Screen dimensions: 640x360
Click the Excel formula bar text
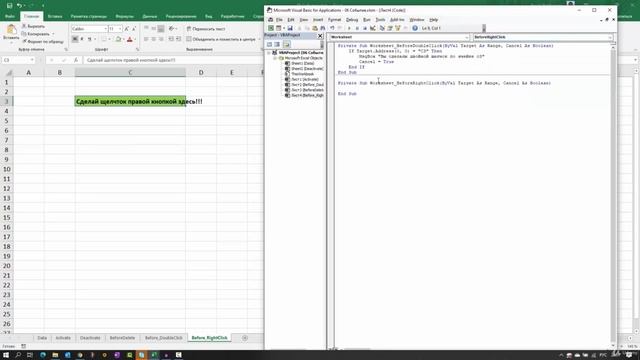131,60
